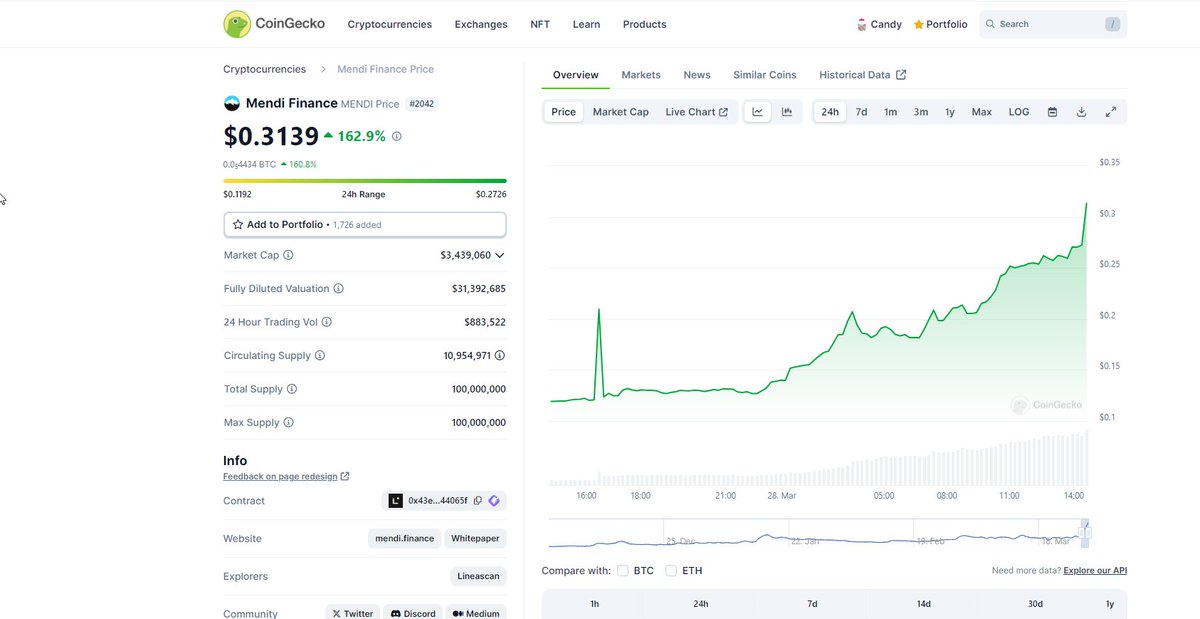Click the chart navigator mini timeline

point(816,533)
